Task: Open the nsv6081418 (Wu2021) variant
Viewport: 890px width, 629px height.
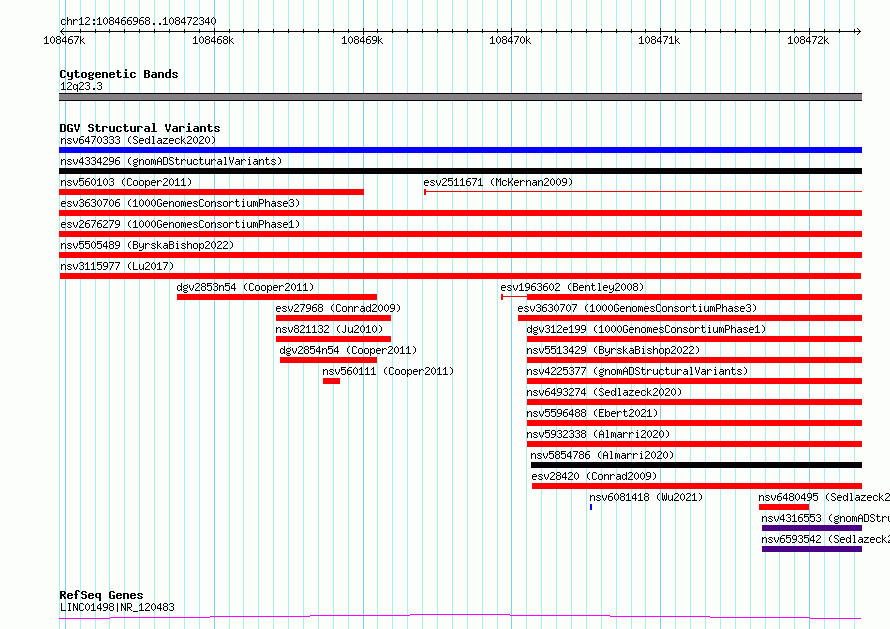Action: point(646,497)
